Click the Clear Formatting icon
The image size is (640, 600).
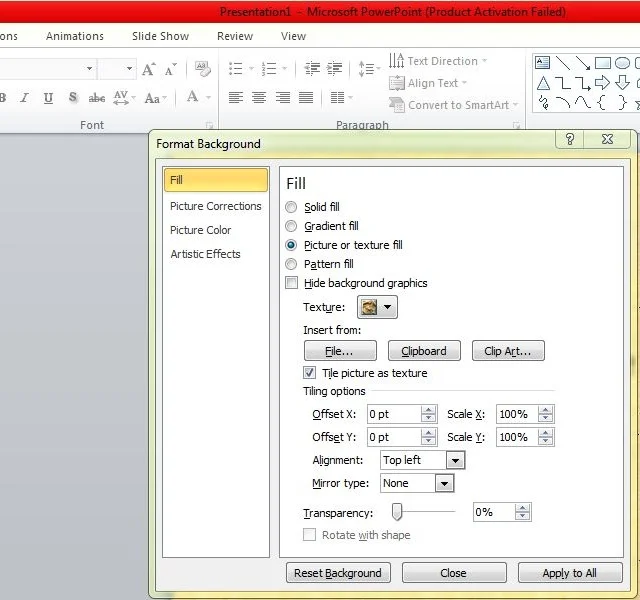pyautogui.click(x=203, y=69)
